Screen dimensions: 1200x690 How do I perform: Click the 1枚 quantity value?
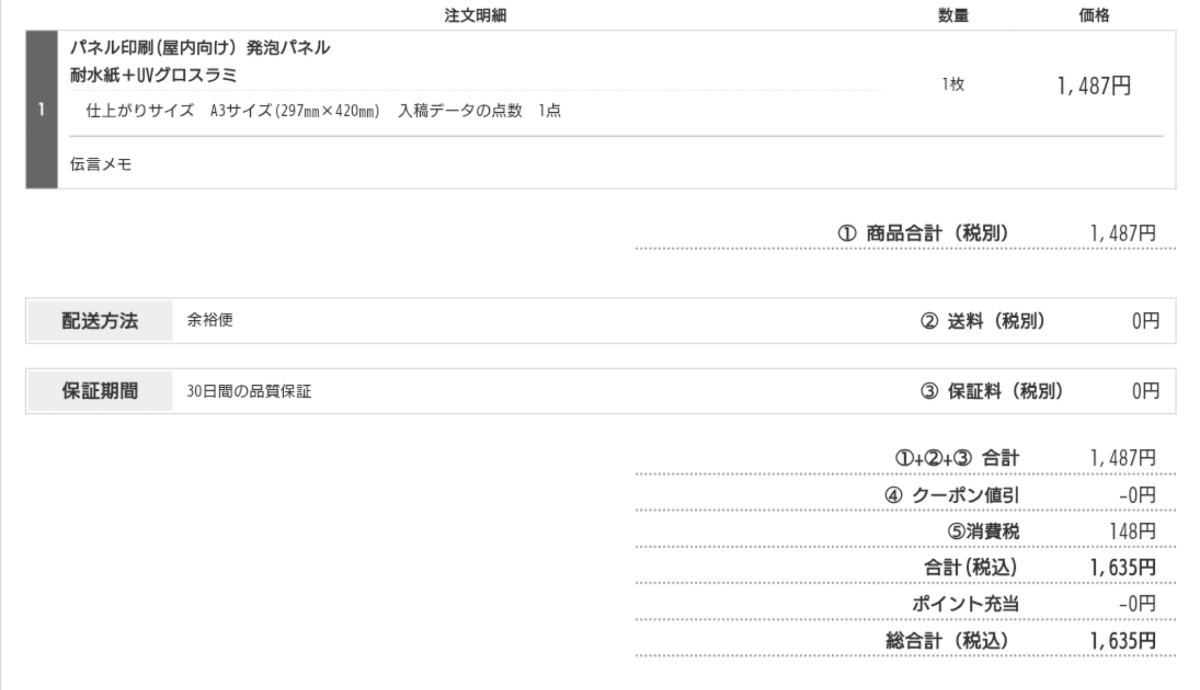pos(952,86)
